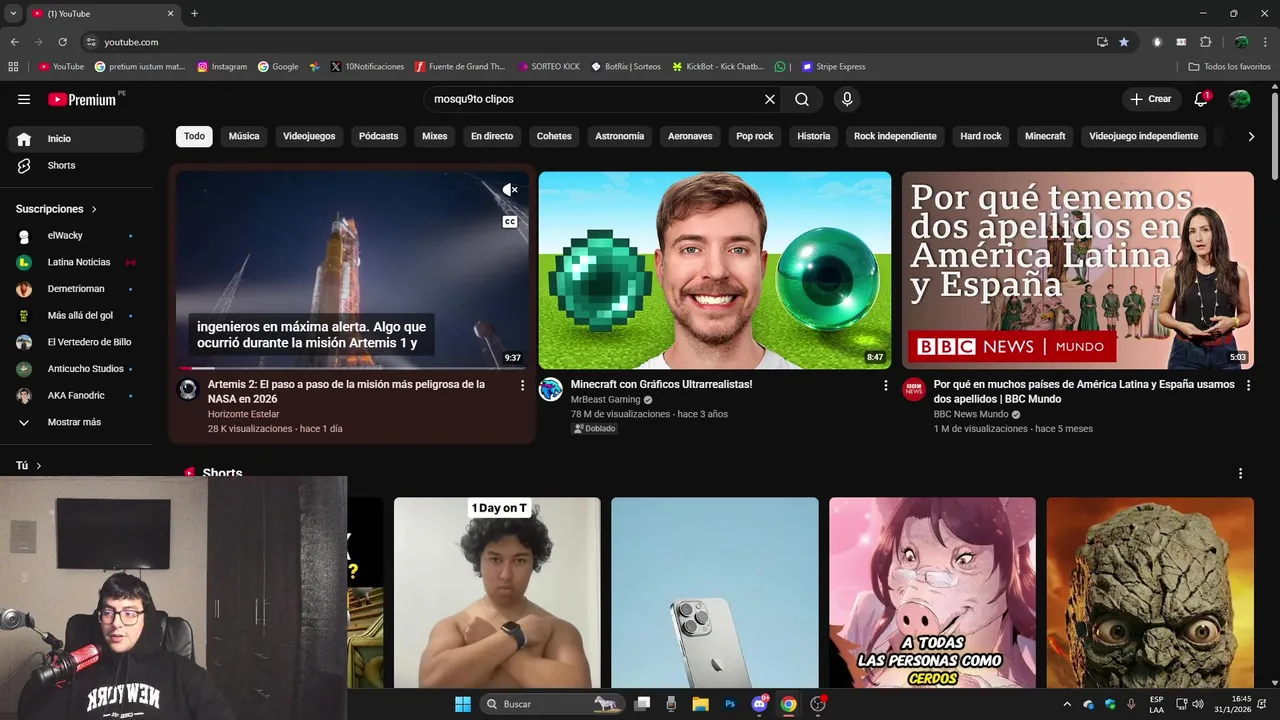Open the notifications bell
The height and width of the screenshot is (720, 1280).
[1201, 99]
